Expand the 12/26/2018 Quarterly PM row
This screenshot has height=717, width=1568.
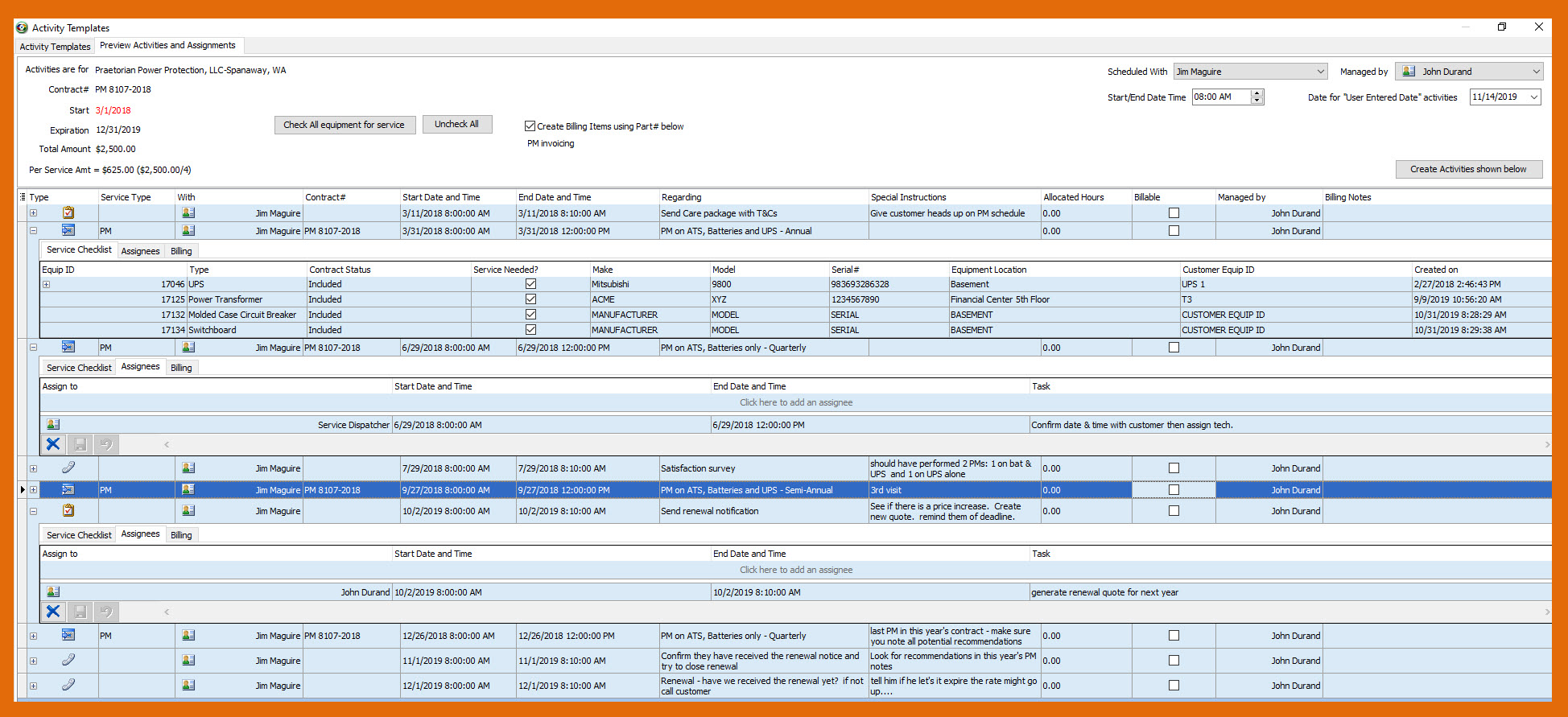(x=33, y=636)
